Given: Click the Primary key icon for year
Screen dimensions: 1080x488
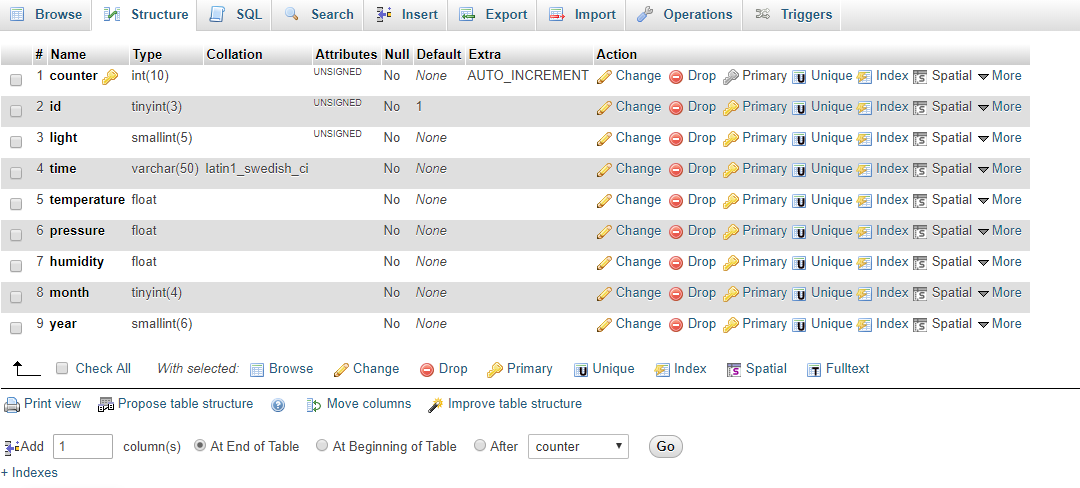Looking at the screenshot, I should (x=731, y=325).
